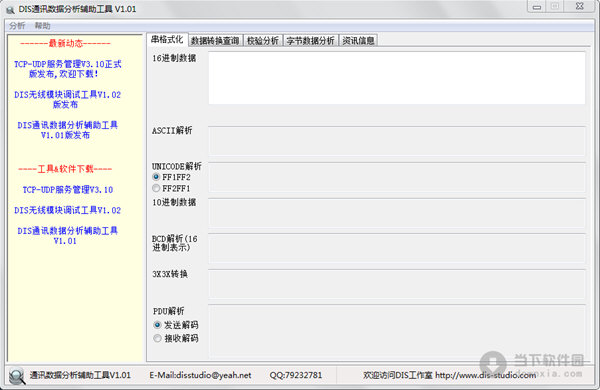600x390 pixels.
Task: Switch to the 资讯信息 tab
Action: (358, 41)
